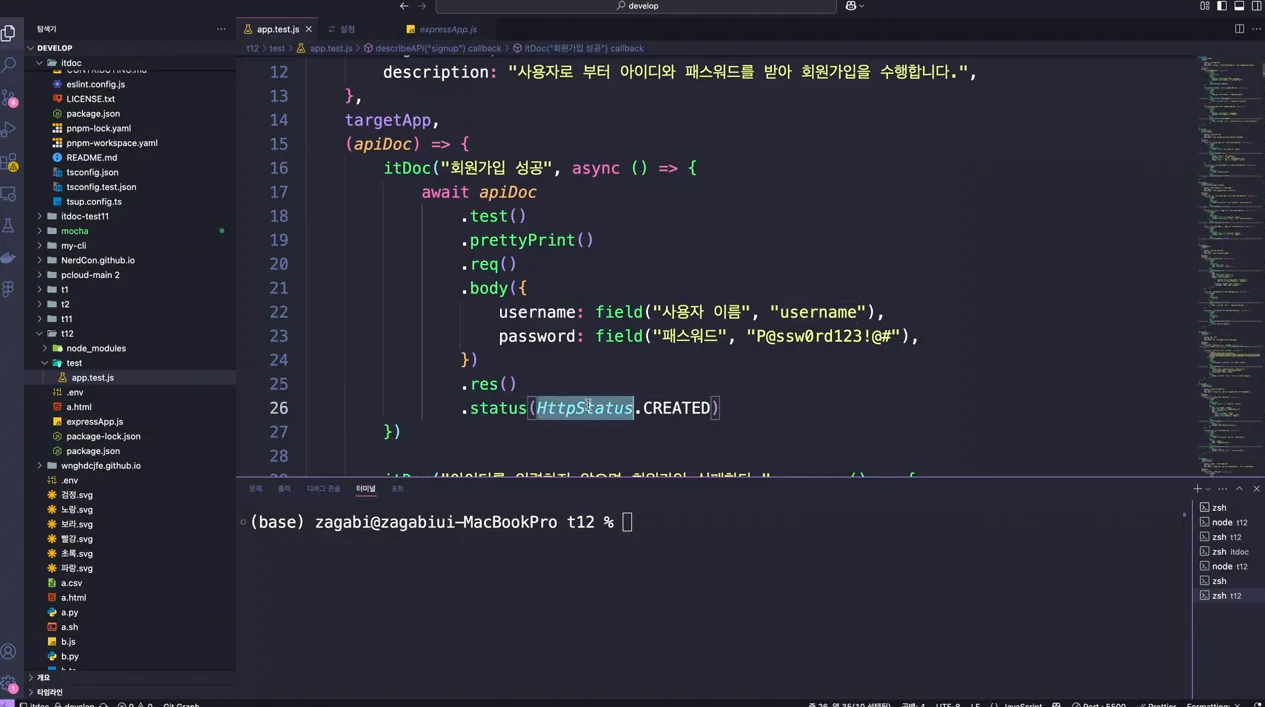
Task: Maximize the panel with up chevron
Action: point(1239,488)
